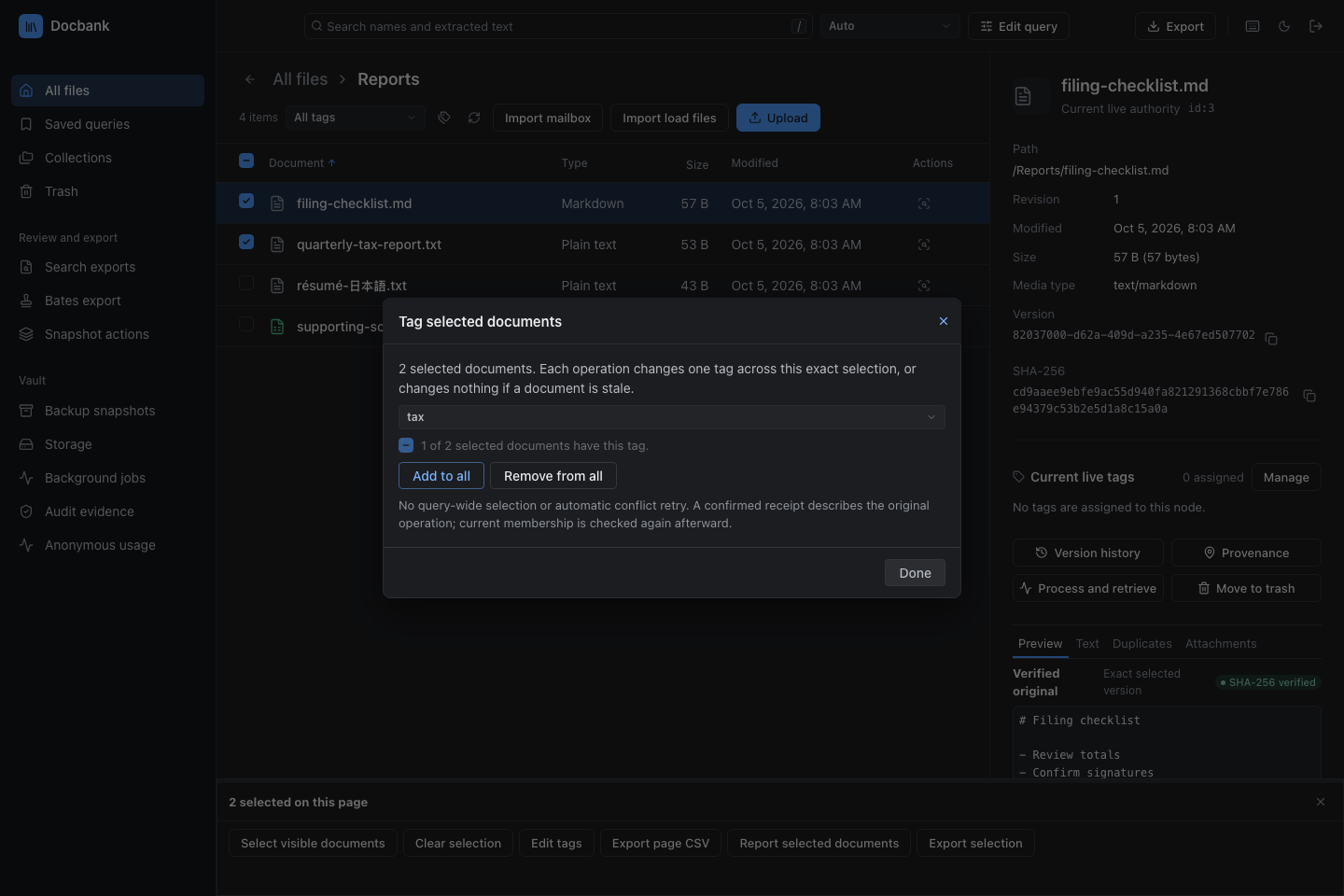Preview icon for résumé-日本語.txt row
The width and height of the screenshot is (1344, 896).
(x=924, y=286)
